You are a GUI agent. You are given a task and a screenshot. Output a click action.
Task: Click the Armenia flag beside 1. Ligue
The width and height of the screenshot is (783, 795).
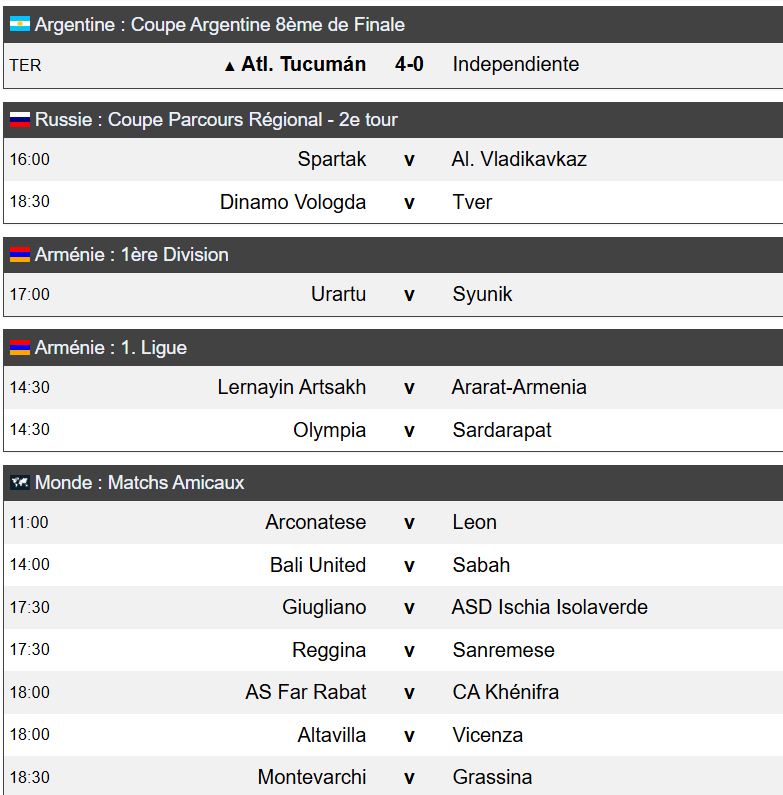click(20, 347)
